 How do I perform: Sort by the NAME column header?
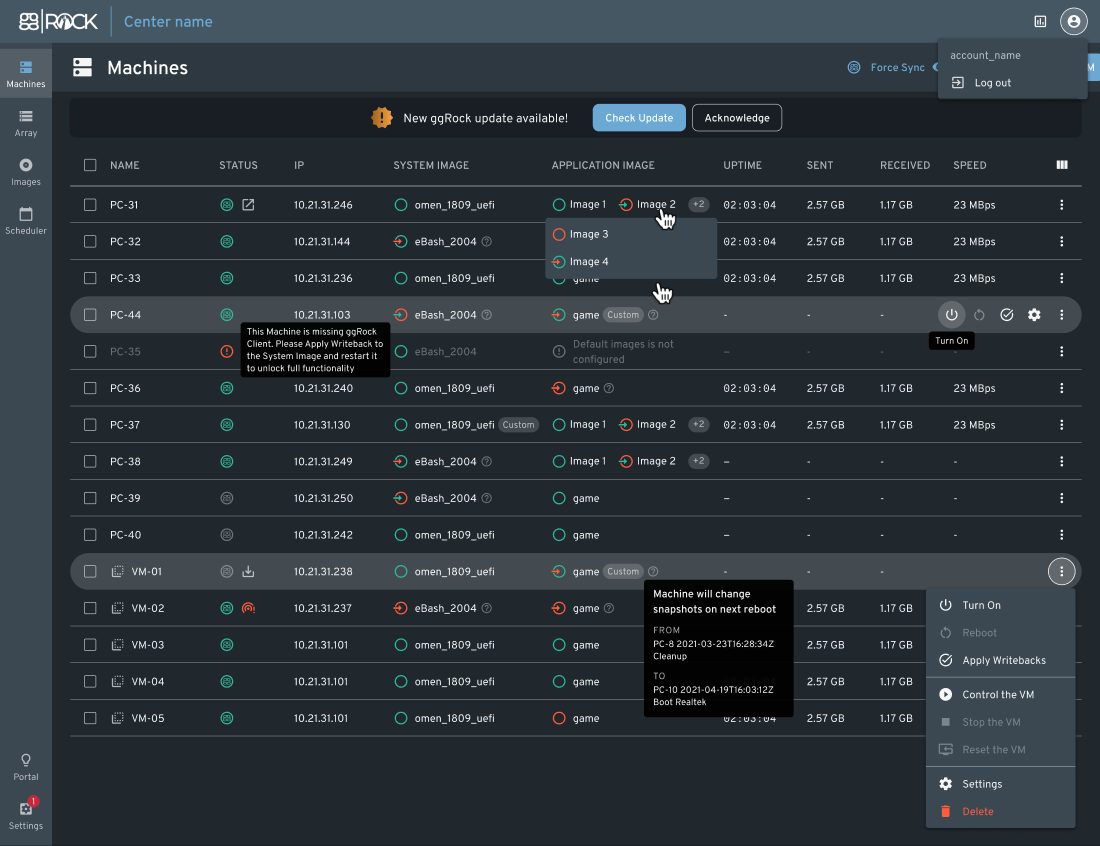point(124,166)
